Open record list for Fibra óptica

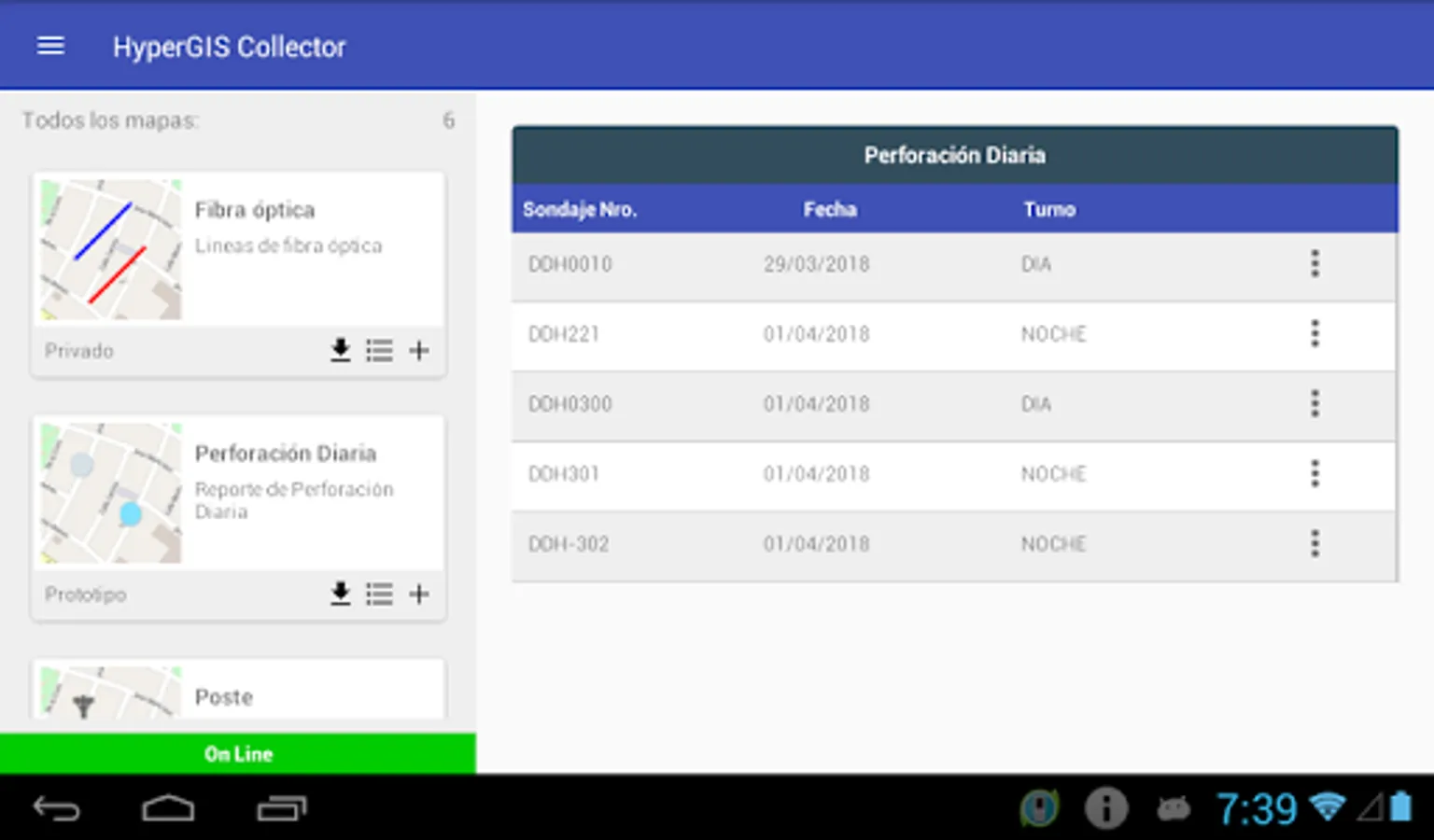click(x=379, y=350)
